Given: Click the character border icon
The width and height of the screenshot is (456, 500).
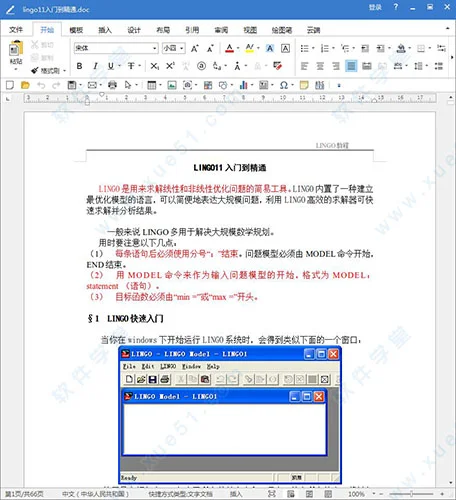Looking at the screenshot, I should [x=285, y=49].
